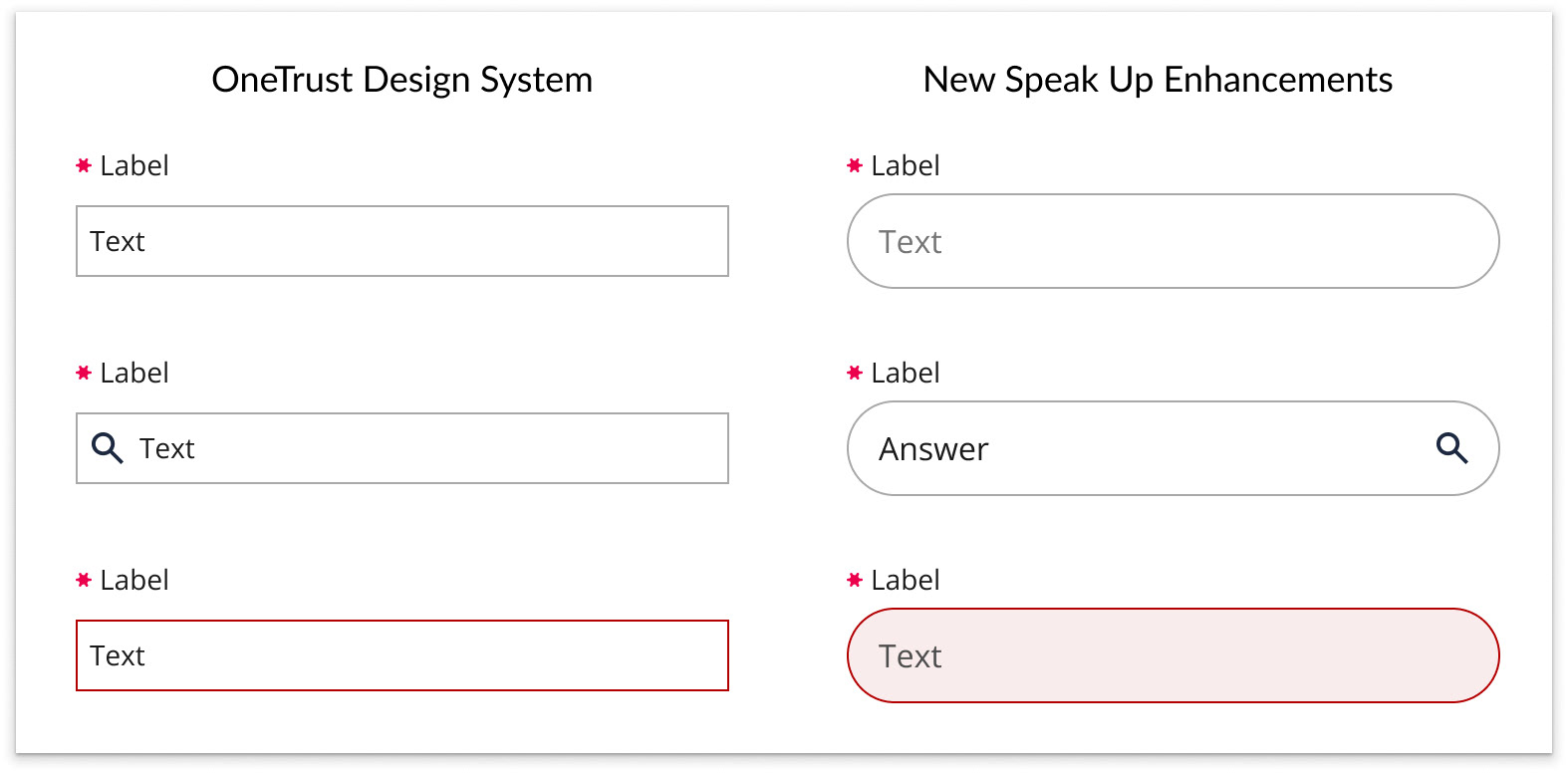
Task: Click into the rounded Answer input field
Action: [1146, 448]
